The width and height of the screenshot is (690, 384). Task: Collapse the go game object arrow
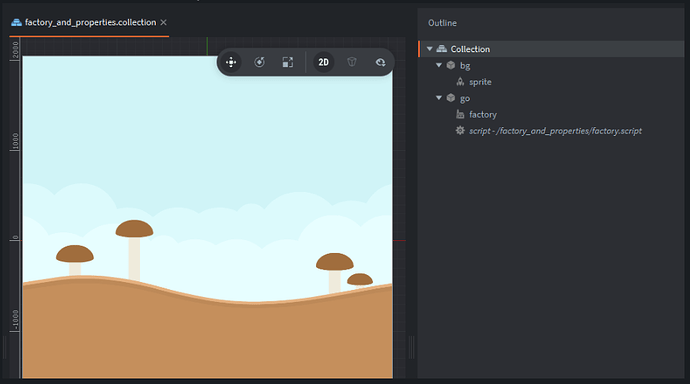[439, 98]
